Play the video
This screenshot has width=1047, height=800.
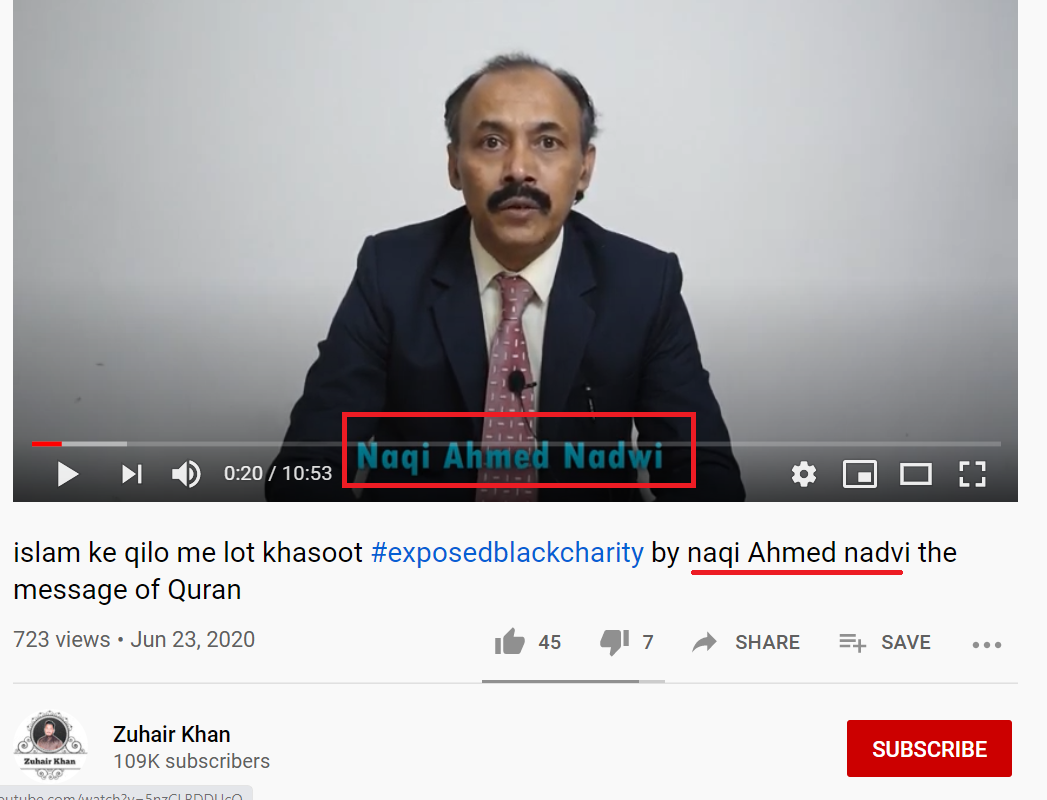click(68, 474)
